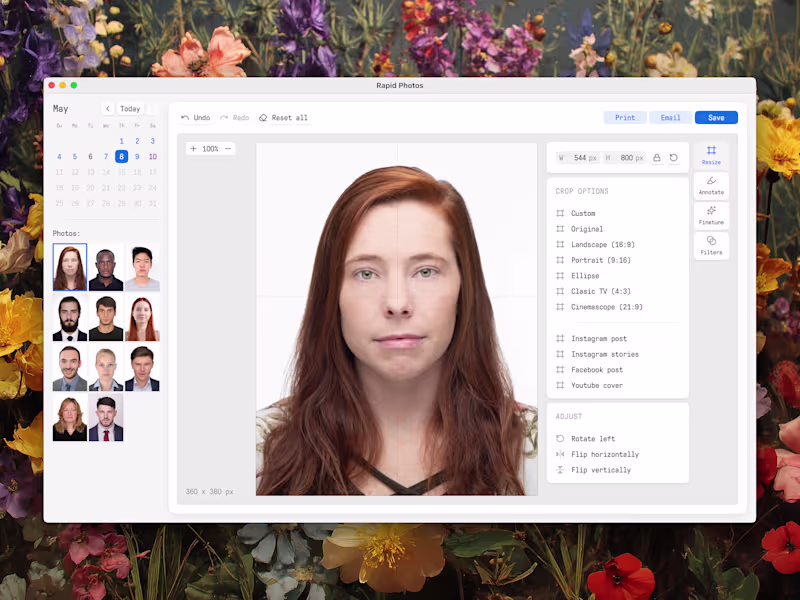The image size is (800, 600).
Task: Zoom in with the plus icon
Action: tap(194, 149)
